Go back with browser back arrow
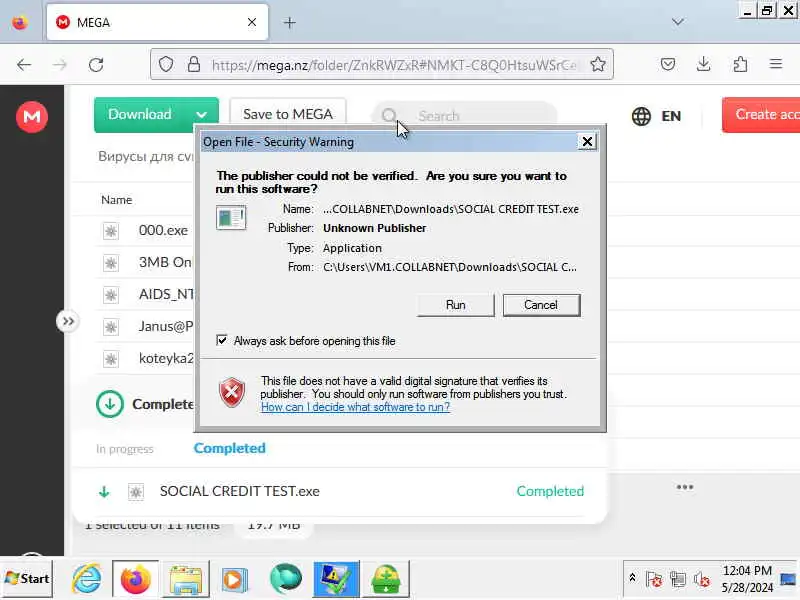This screenshot has height=600, width=800. tap(24, 65)
